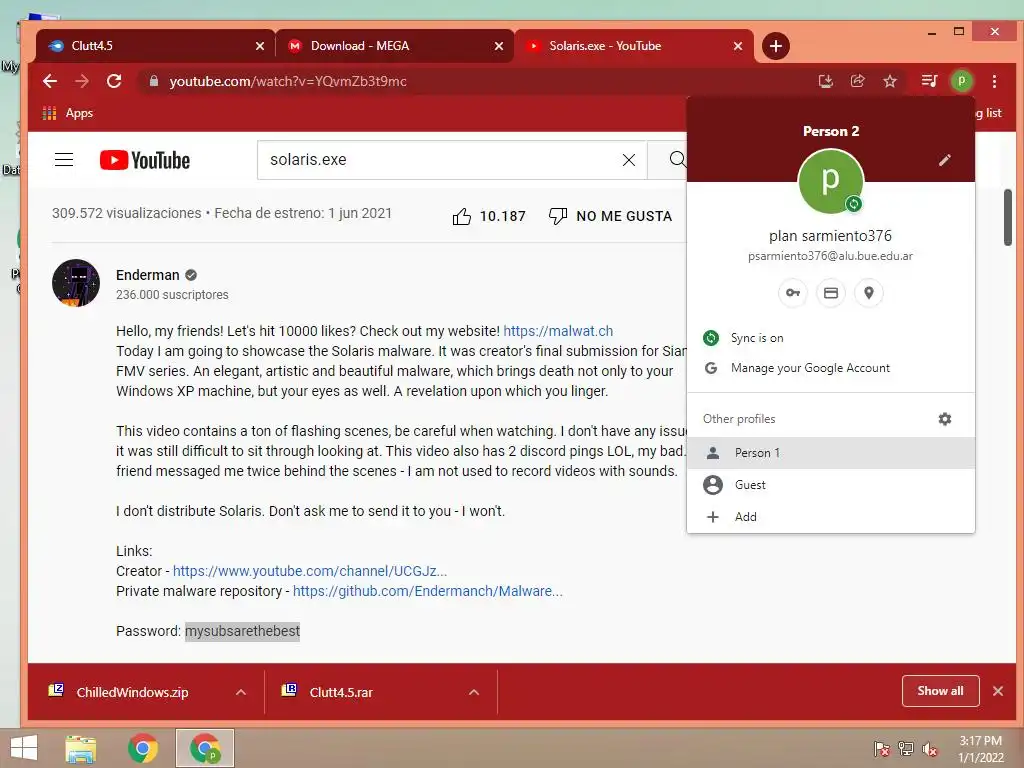Close the Clutt4.5 tab
The height and width of the screenshot is (768, 1024).
pos(260,46)
